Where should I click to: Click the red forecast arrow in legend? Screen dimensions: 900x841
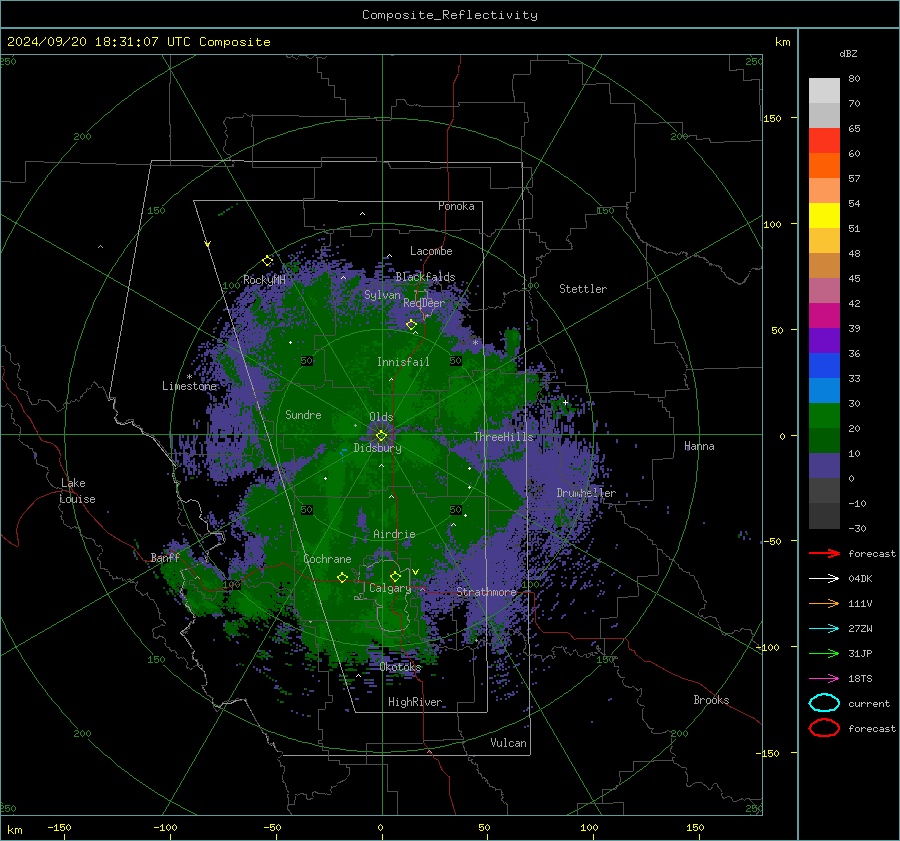(824, 553)
